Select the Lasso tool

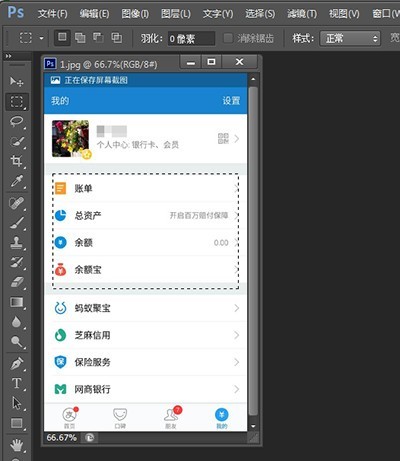point(17,121)
